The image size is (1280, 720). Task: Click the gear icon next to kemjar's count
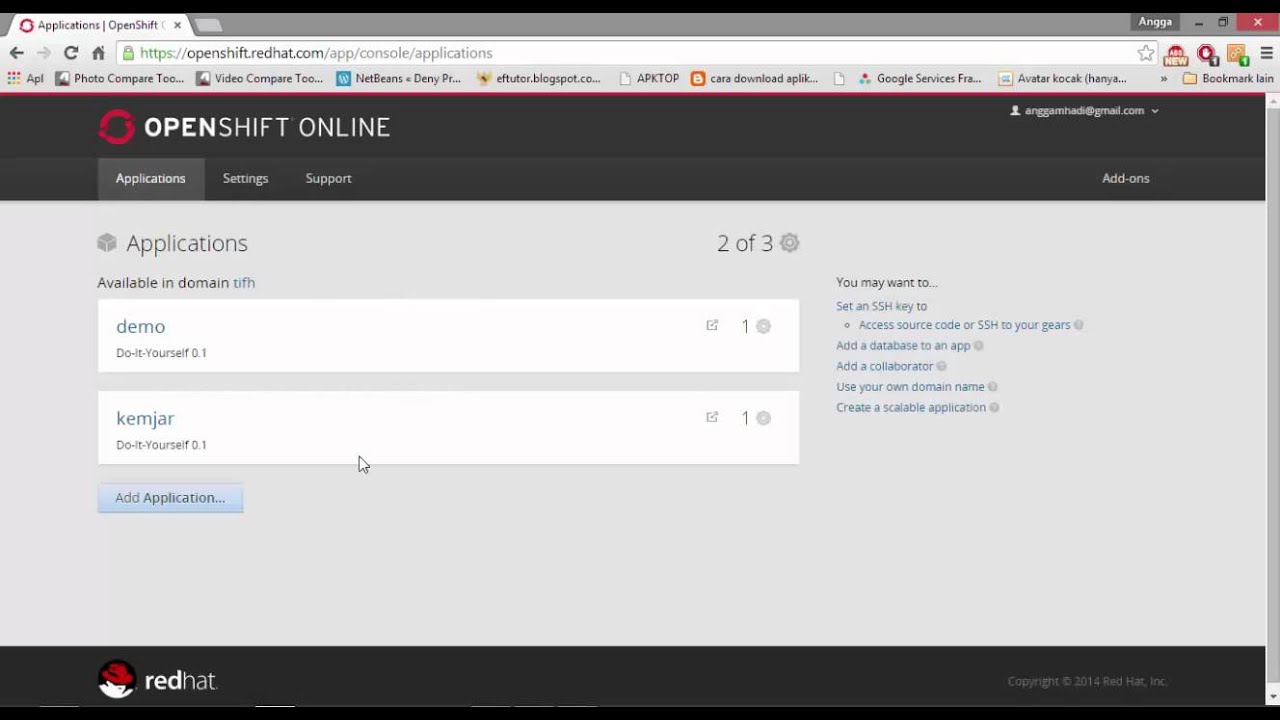pos(764,418)
